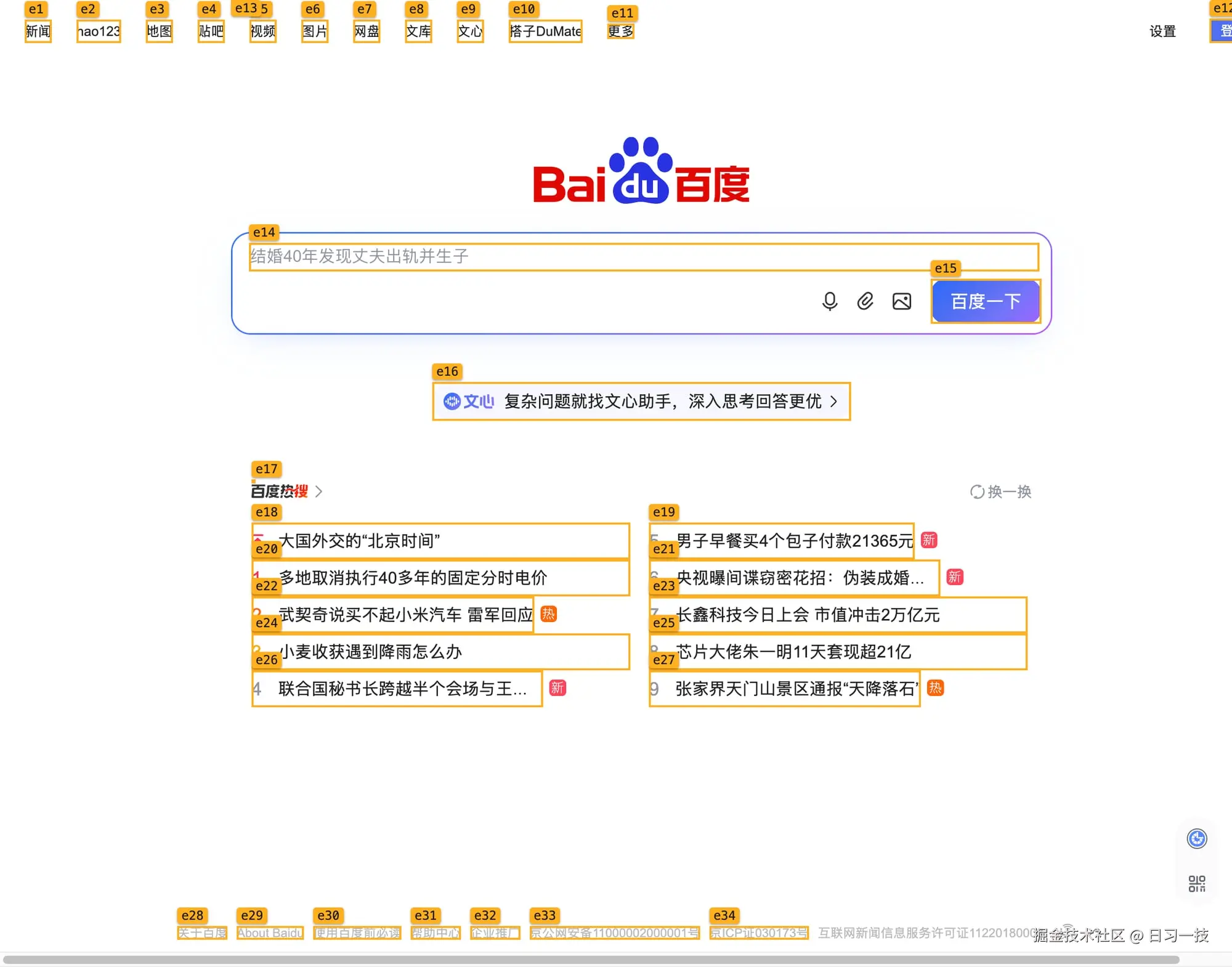
Task: Open 芯片大佬朱一明11天套现超21亿
Action: (x=838, y=652)
